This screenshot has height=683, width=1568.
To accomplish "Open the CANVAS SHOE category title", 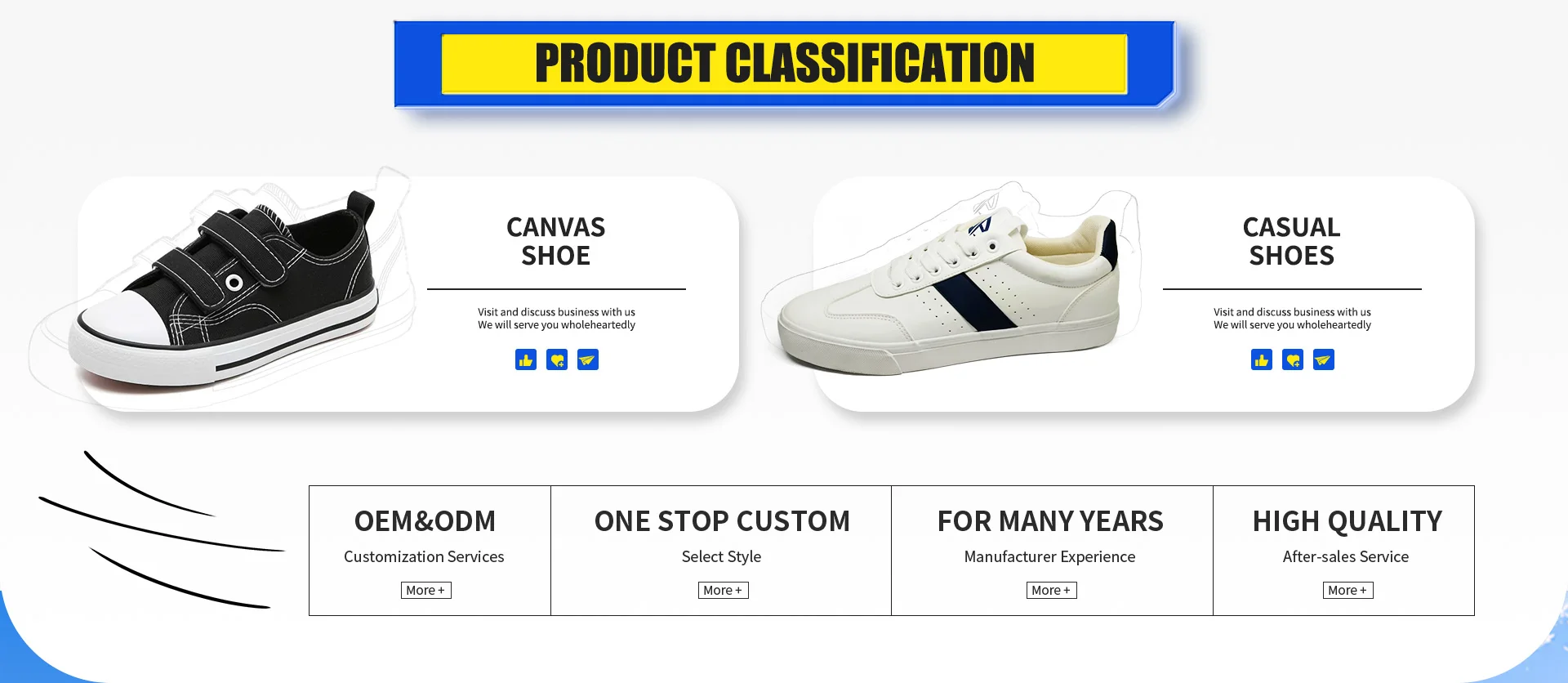I will 556,241.
